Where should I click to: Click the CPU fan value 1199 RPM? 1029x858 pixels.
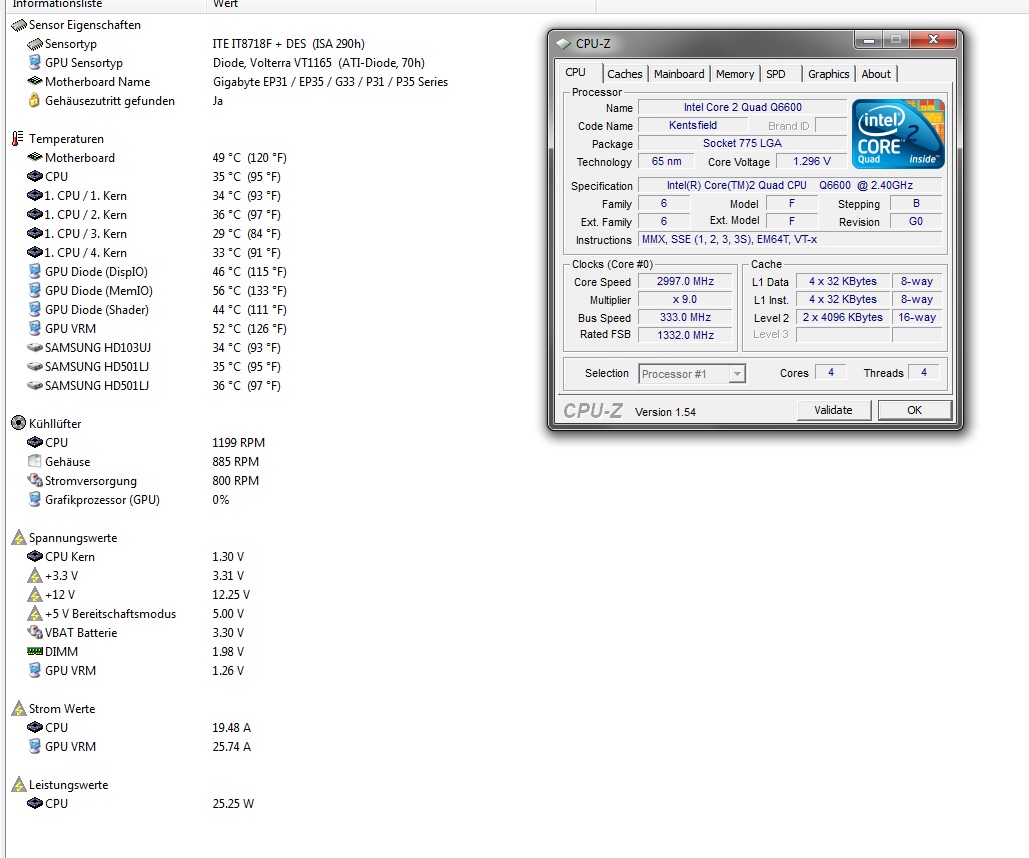[x=238, y=442]
